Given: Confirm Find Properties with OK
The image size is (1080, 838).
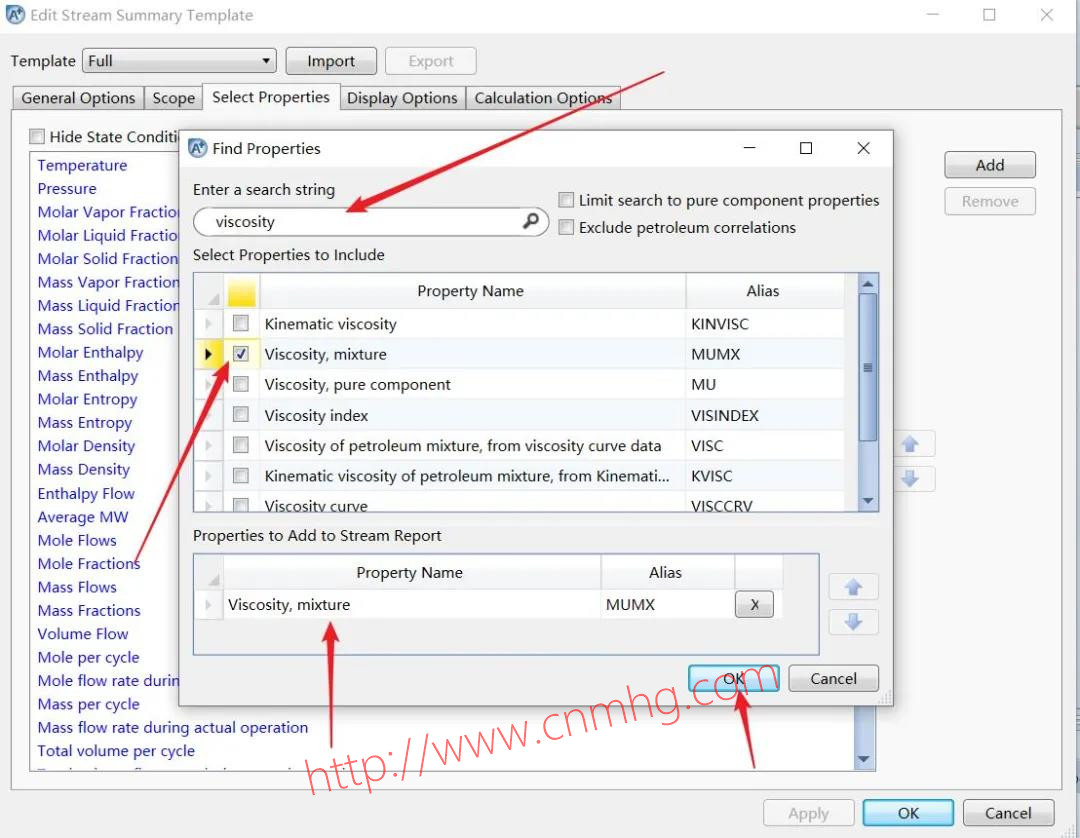Looking at the screenshot, I should [x=734, y=678].
